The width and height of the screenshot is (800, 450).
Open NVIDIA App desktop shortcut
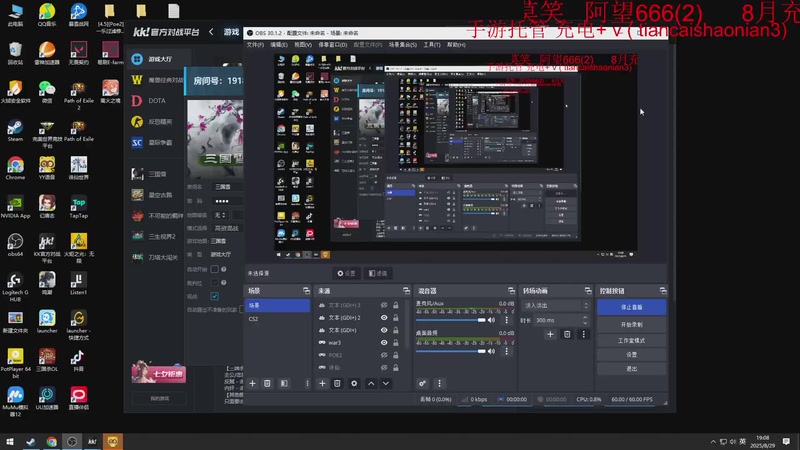coord(15,207)
